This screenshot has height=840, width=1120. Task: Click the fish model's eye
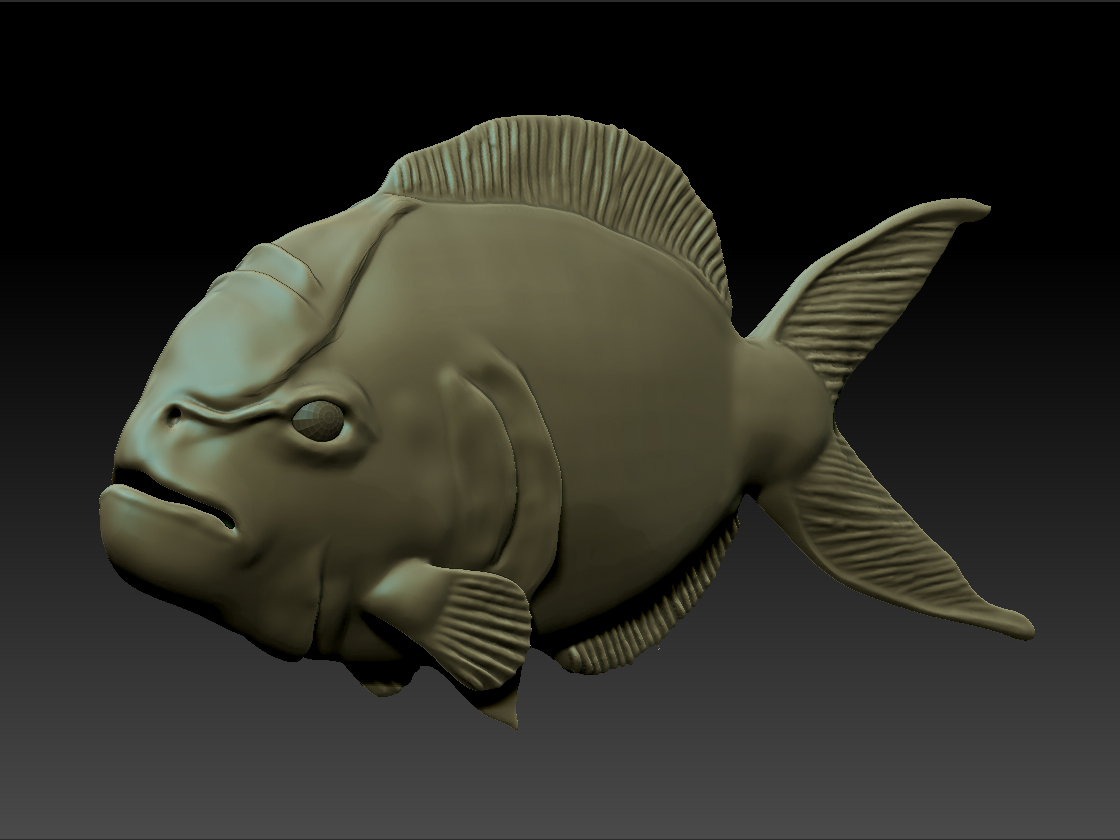coord(319,421)
